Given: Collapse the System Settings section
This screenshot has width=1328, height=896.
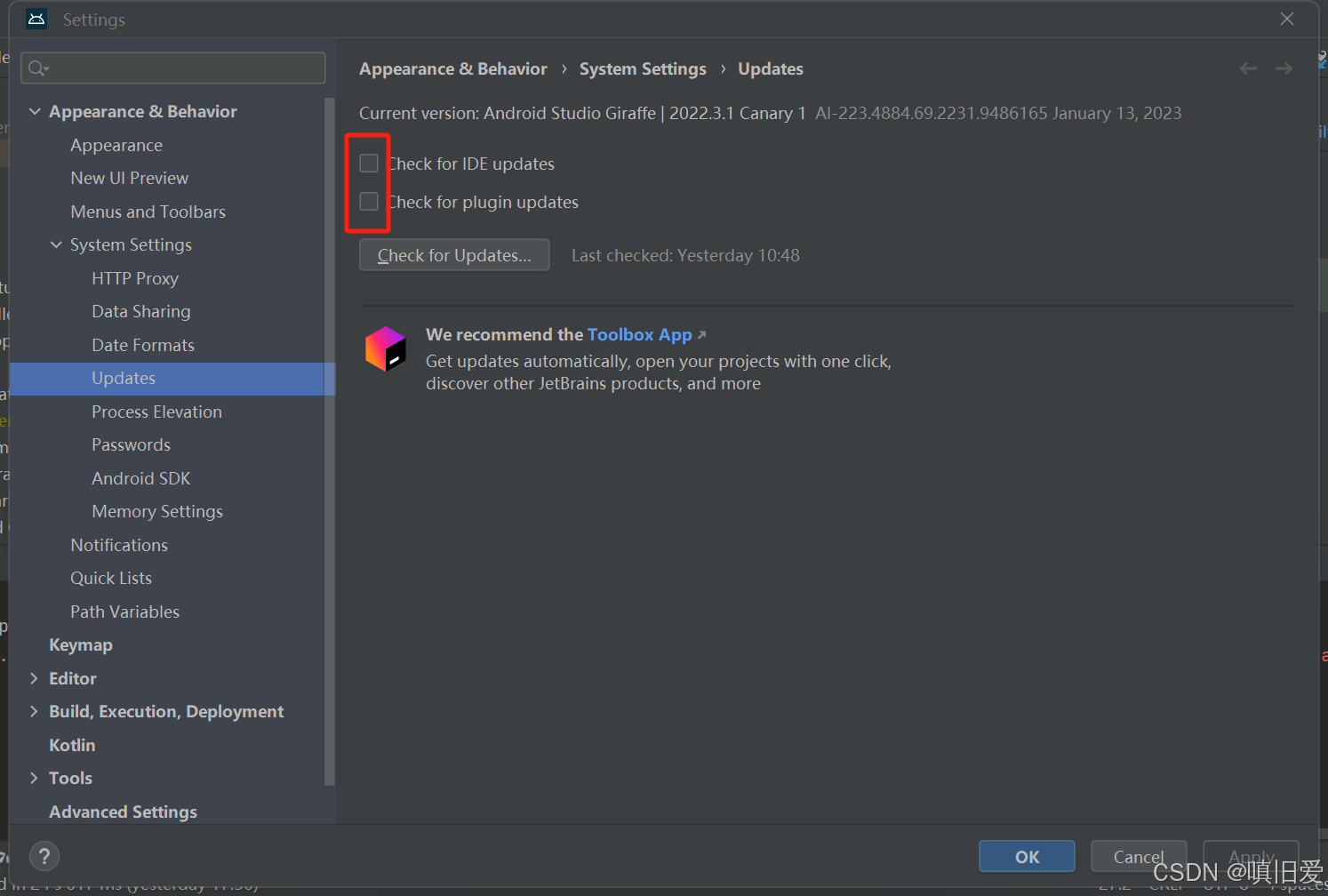Looking at the screenshot, I should pyautogui.click(x=56, y=244).
